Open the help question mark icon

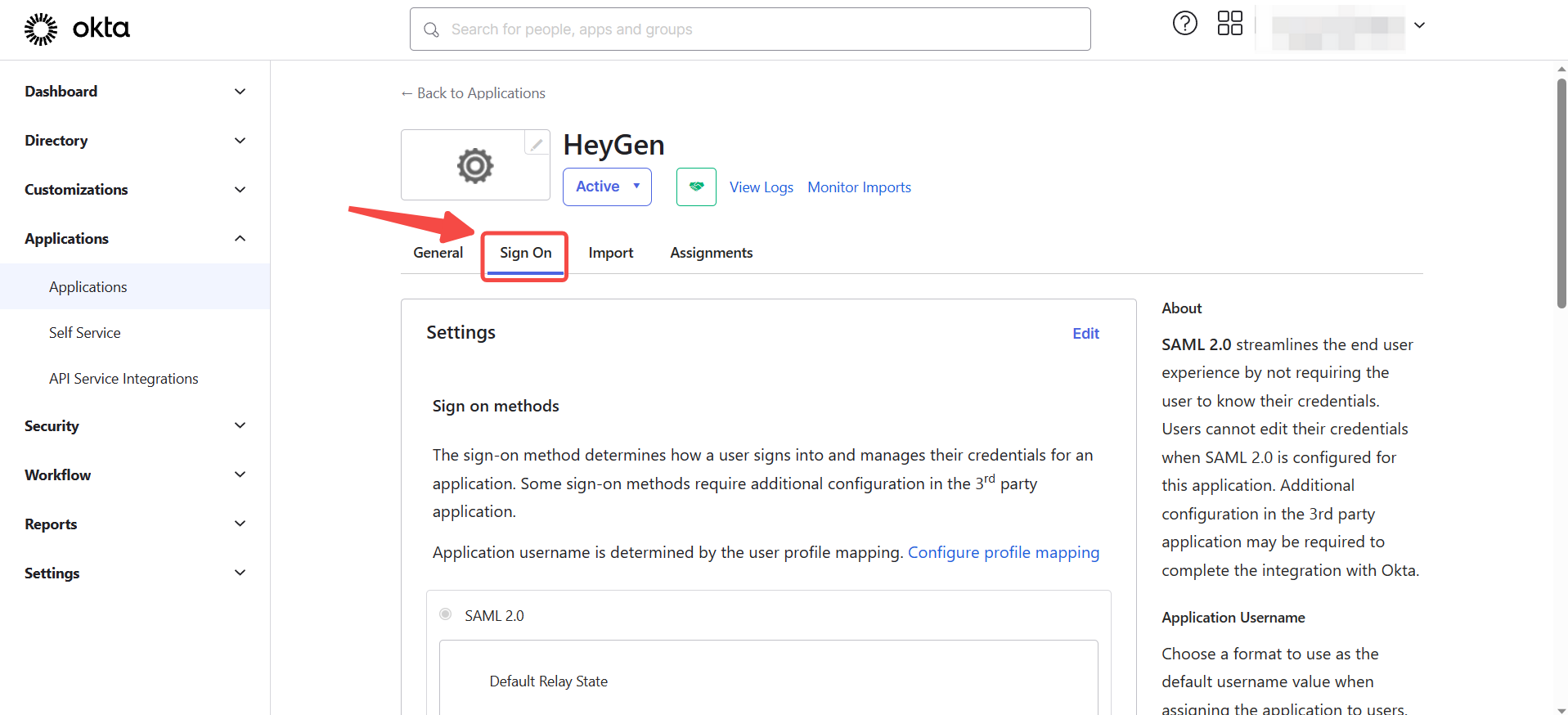pyautogui.click(x=1184, y=24)
